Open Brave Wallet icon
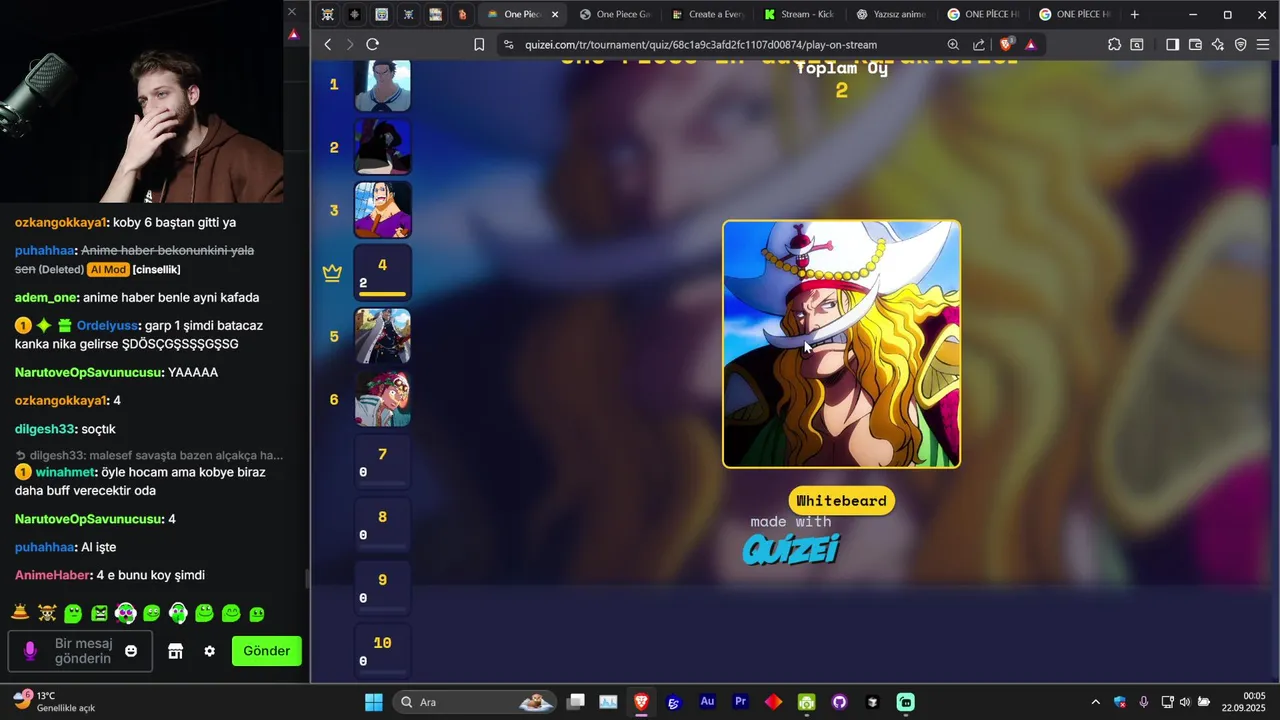This screenshot has height=720, width=1280. pos(1195,44)
